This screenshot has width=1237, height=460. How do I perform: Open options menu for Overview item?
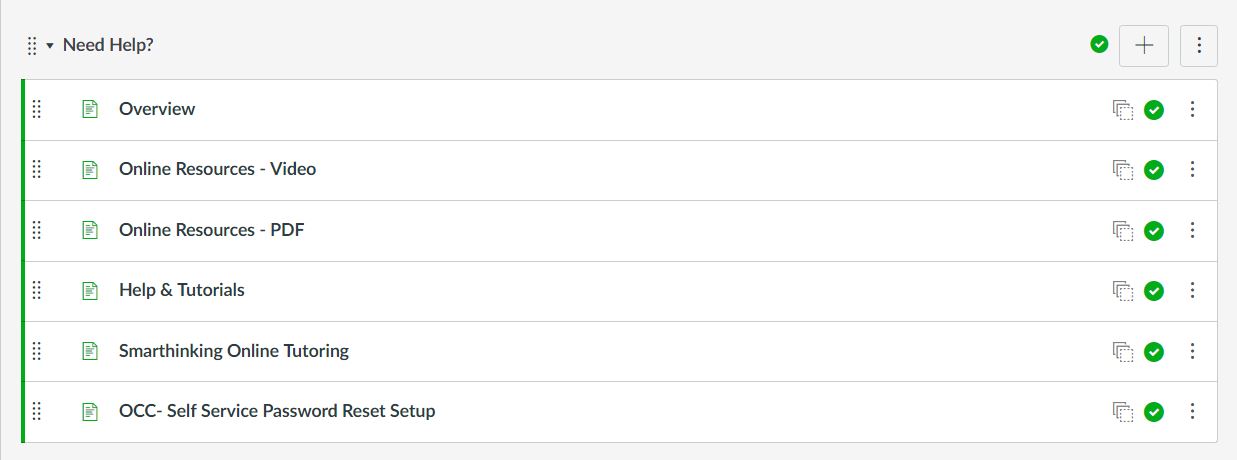[1192, 109]
